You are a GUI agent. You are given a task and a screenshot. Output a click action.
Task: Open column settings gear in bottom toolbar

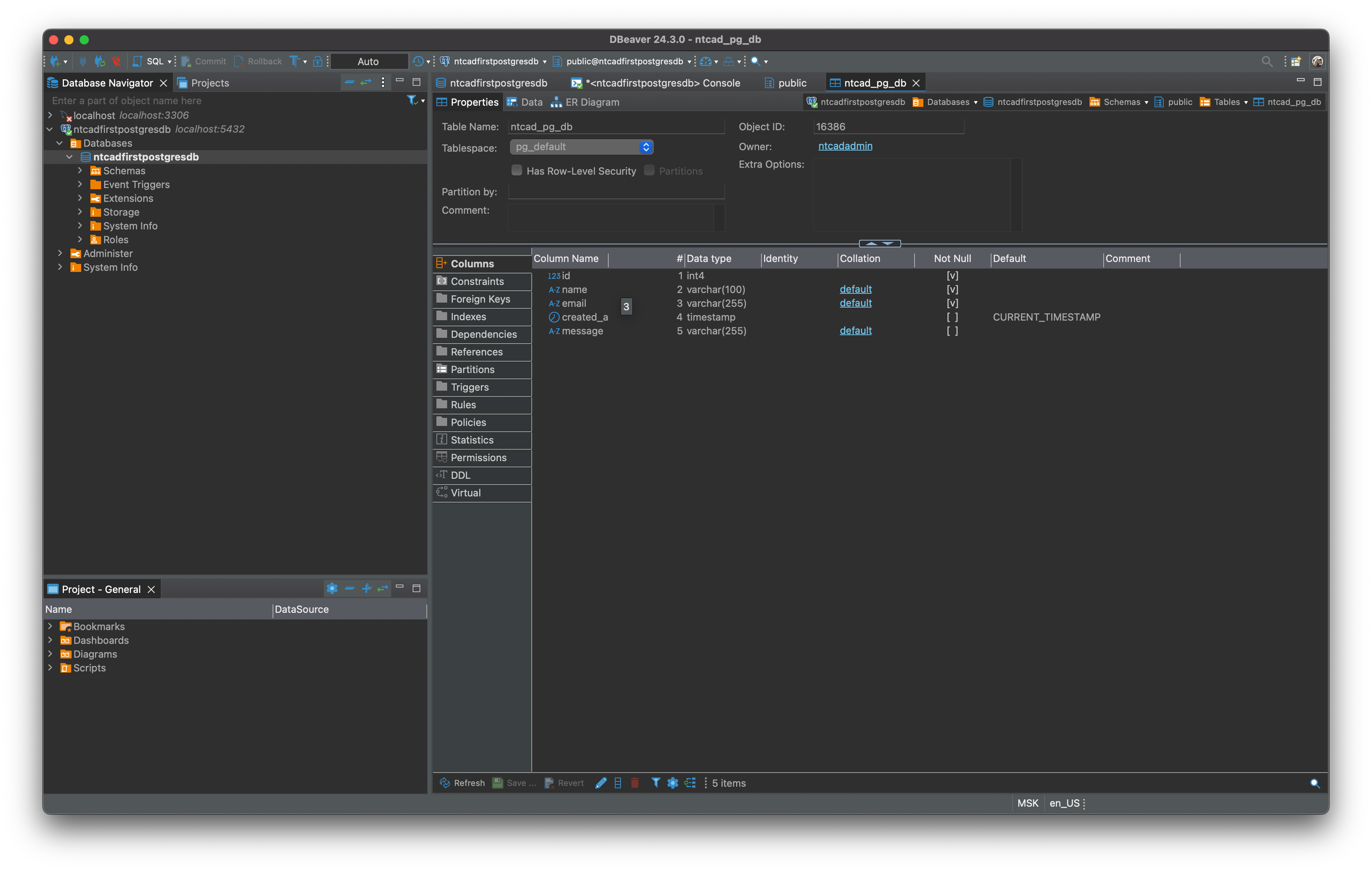point(672,783)
